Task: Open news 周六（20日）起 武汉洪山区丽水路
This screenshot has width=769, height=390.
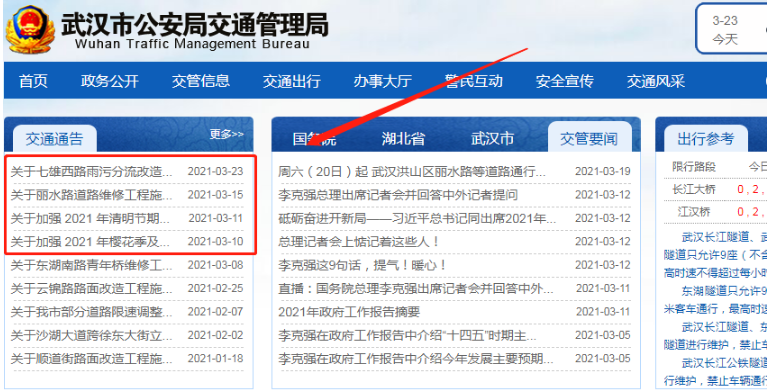Action: coord(412,172)
